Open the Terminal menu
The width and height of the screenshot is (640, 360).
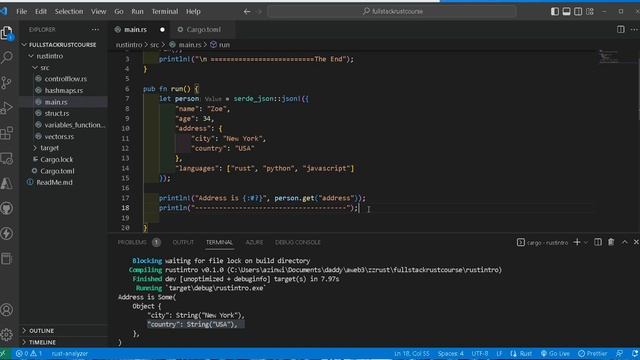coord(164,11)
